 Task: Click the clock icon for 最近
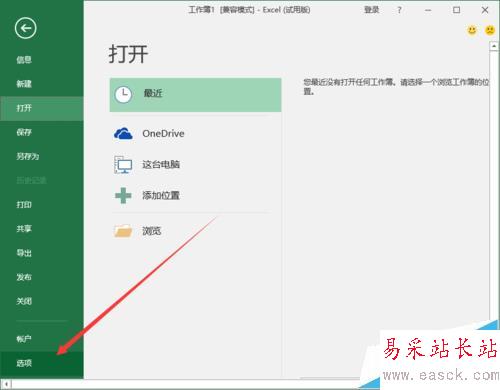coord(123,95)
